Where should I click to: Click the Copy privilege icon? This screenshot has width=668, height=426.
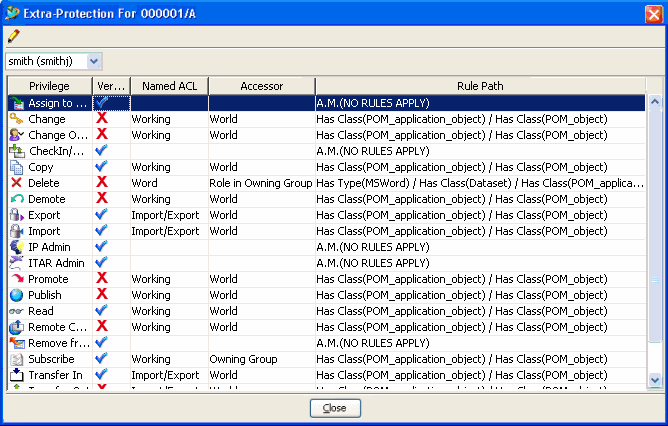(16, 167)
